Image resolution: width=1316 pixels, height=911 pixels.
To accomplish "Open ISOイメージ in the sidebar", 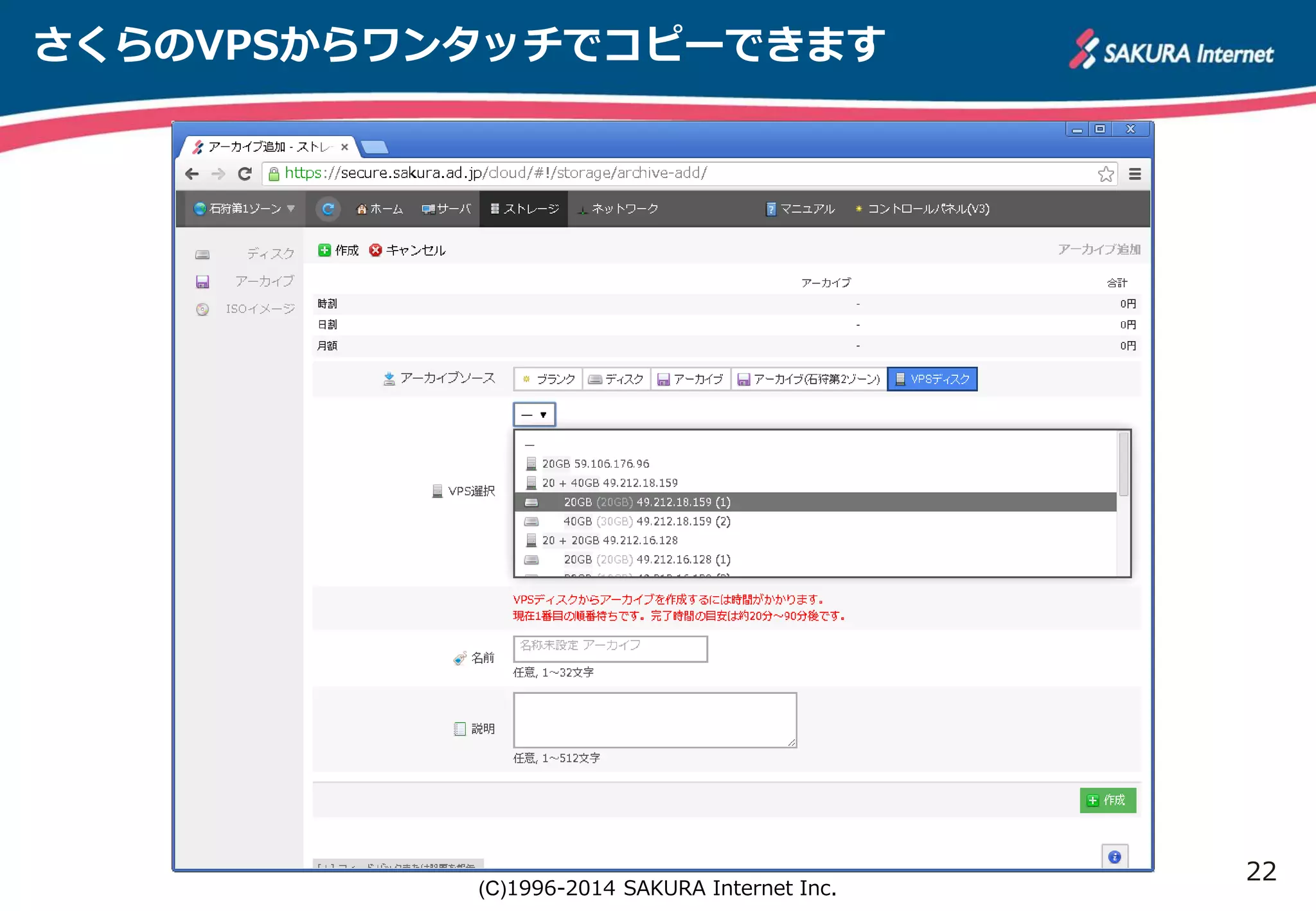I will [260, 310].
